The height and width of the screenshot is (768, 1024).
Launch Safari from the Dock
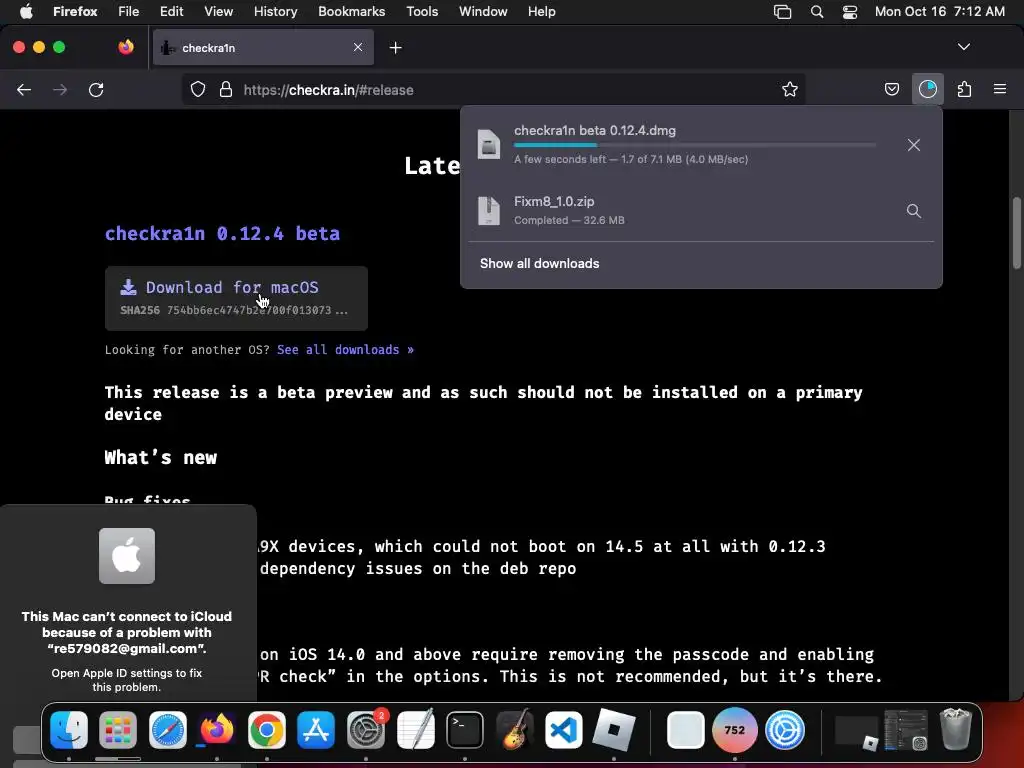coord(168,729)
